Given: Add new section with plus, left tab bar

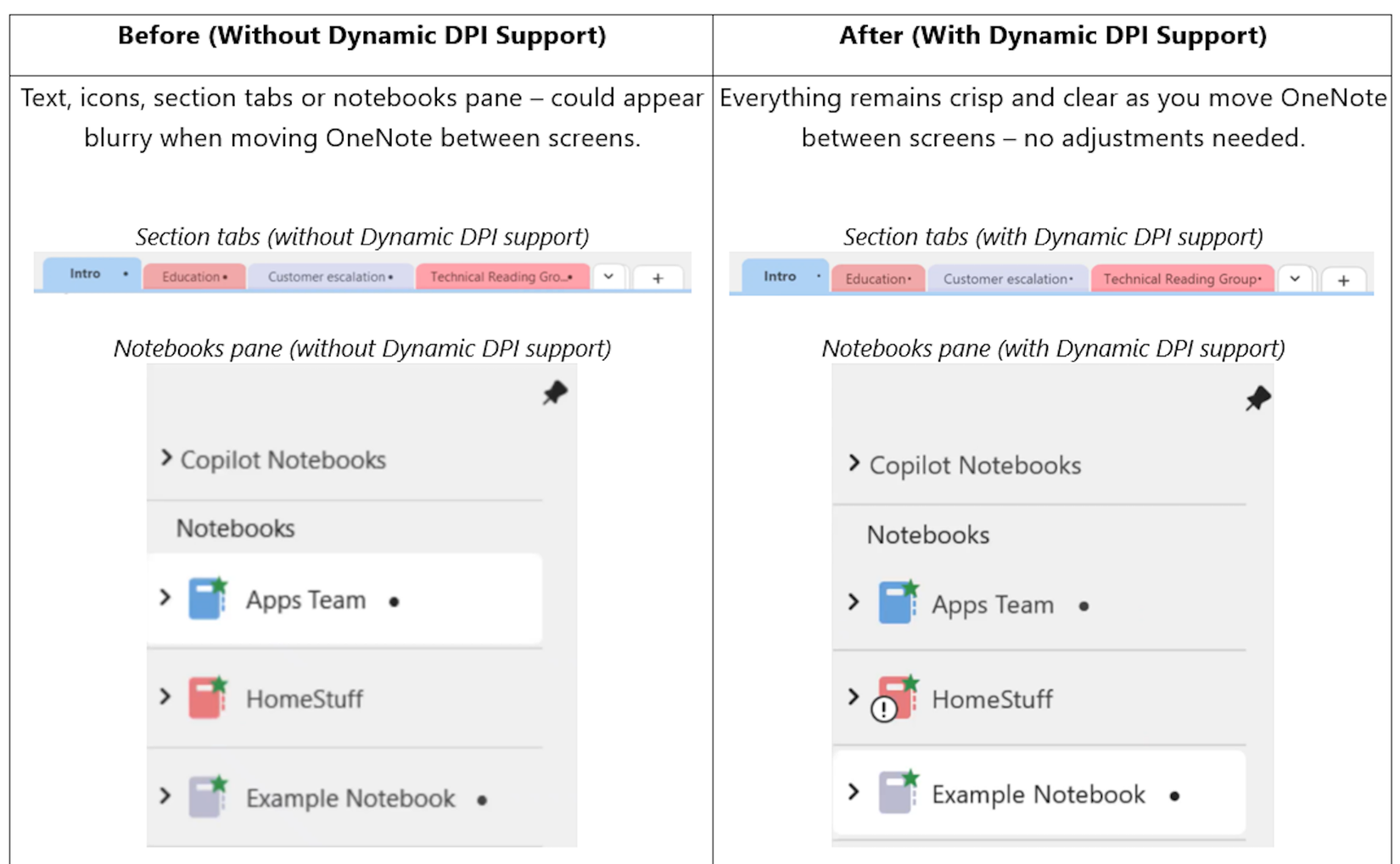Looking at the screenshot, I should coord(658,278).
